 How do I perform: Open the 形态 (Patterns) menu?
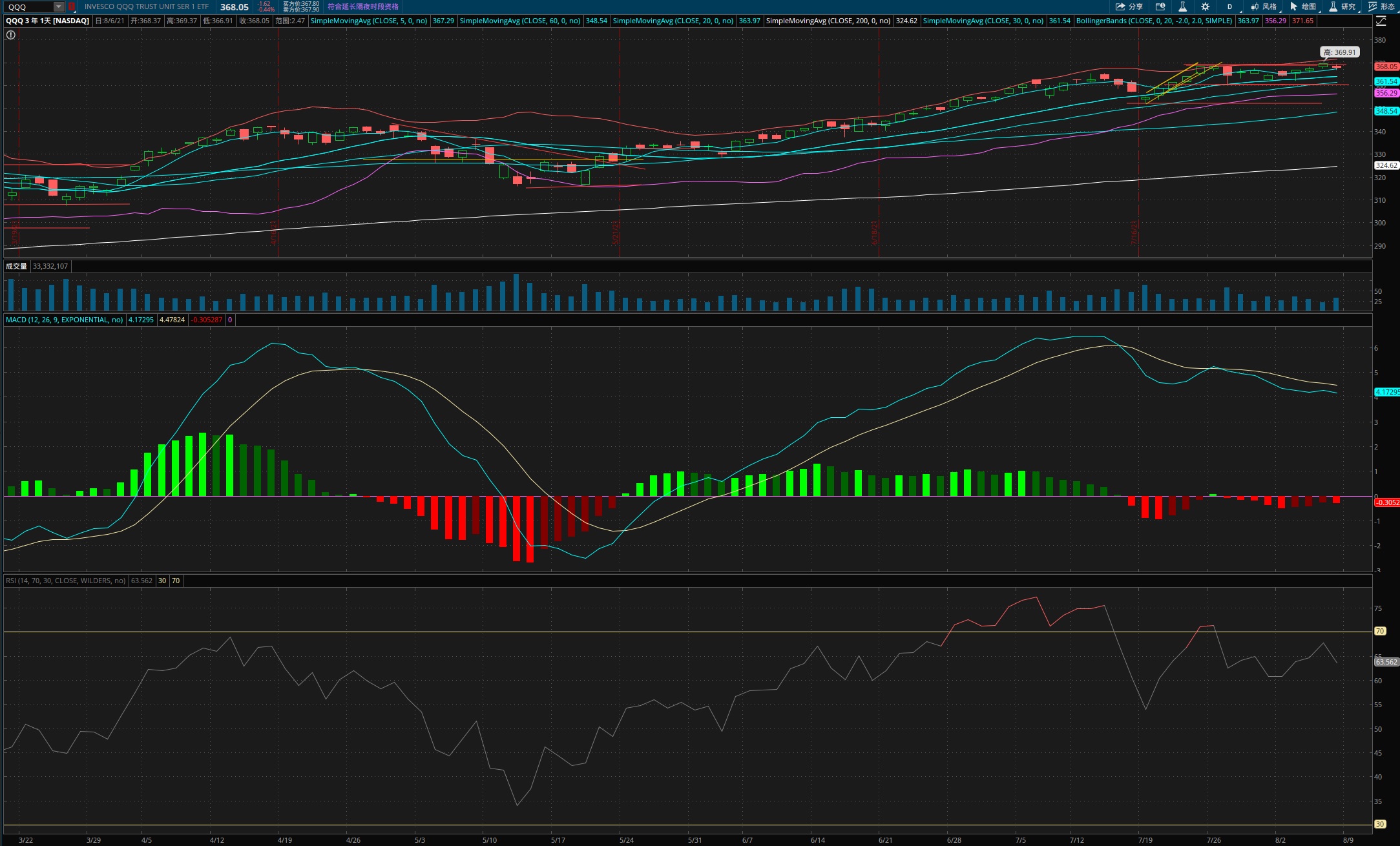click(1381, 6)
